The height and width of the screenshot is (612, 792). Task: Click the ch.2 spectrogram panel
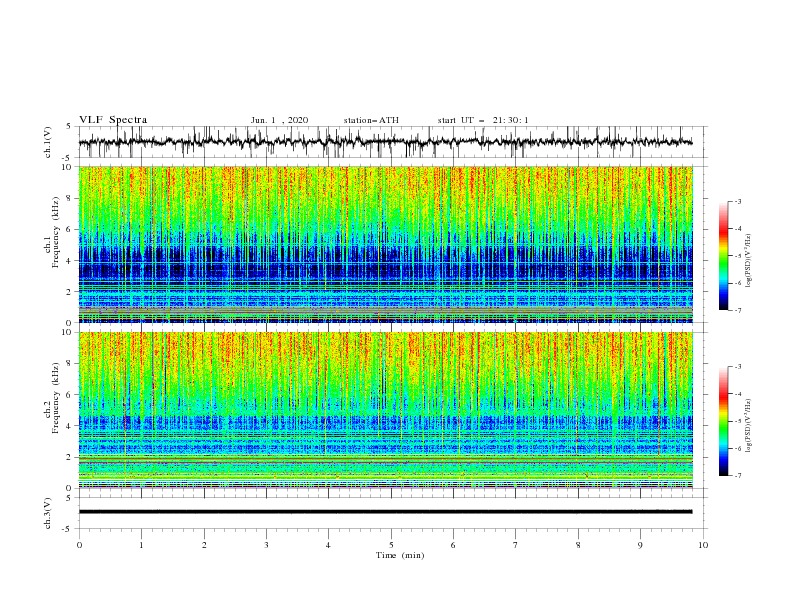coord(386,410)
